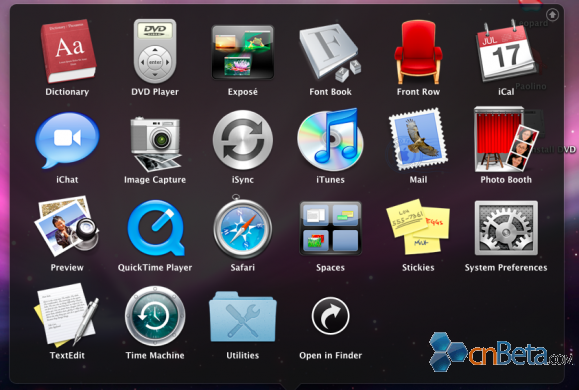
Task: Open Spaces
Action: click(x=330, y=228)
